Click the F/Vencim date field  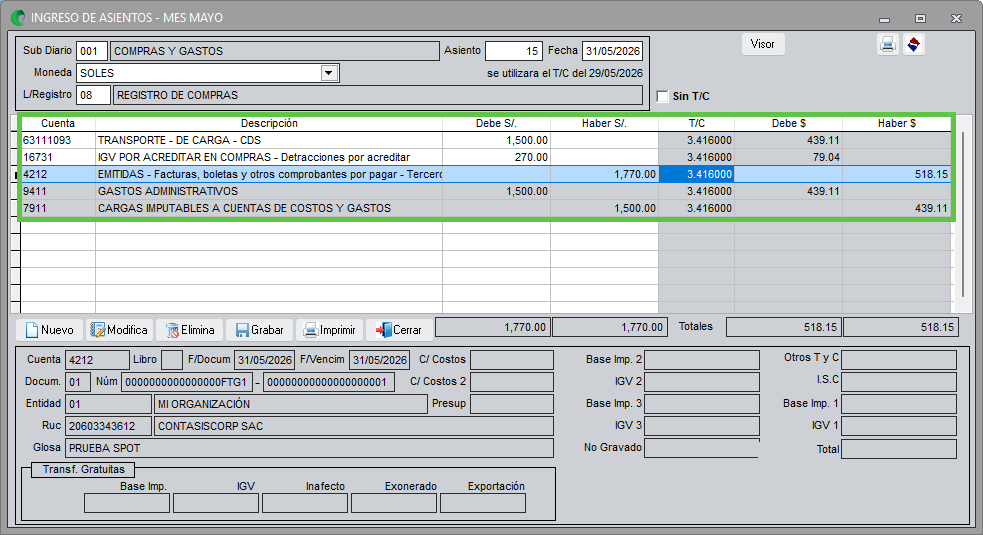pos(379,360)
